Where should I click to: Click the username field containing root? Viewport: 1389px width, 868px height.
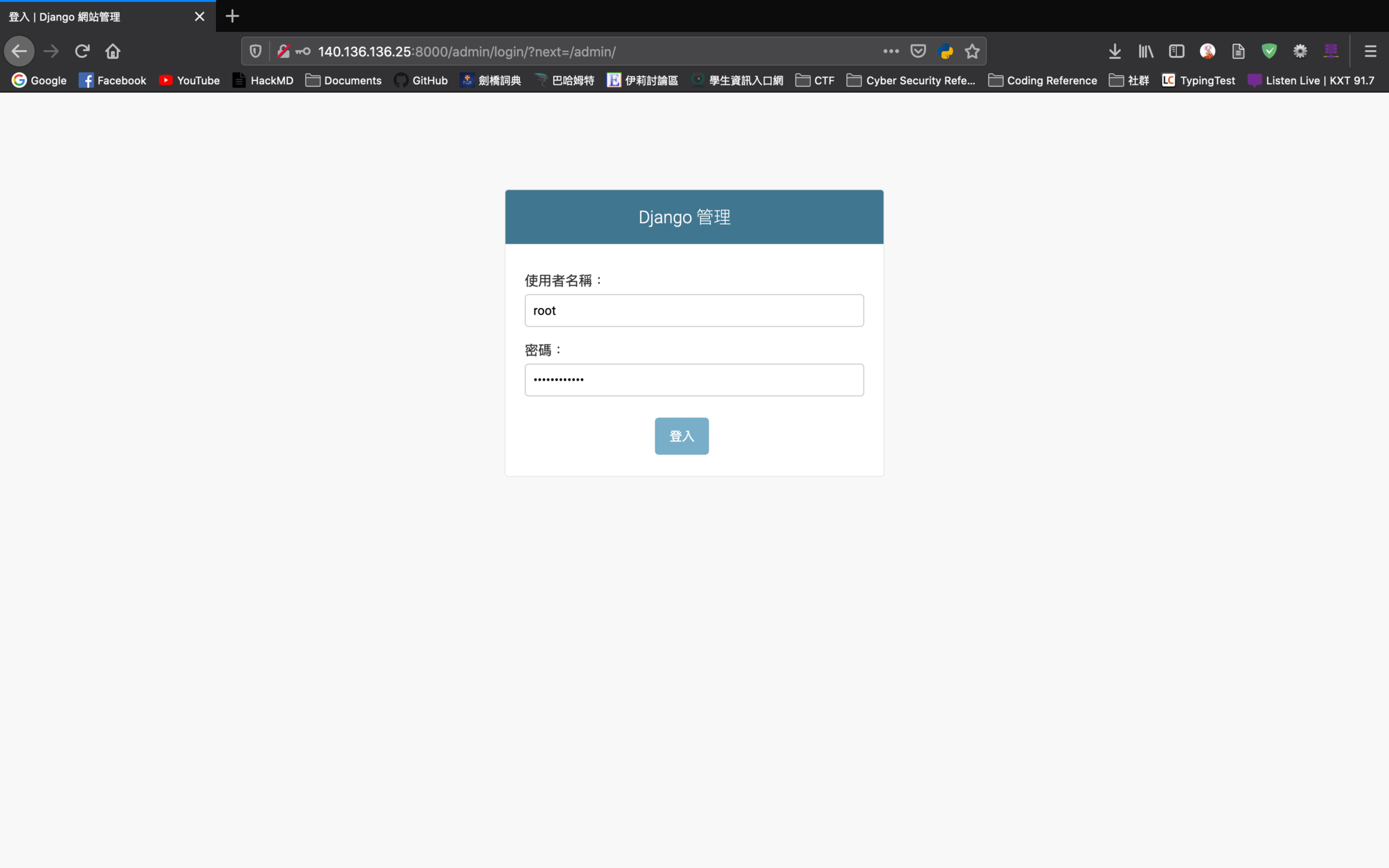694,311
